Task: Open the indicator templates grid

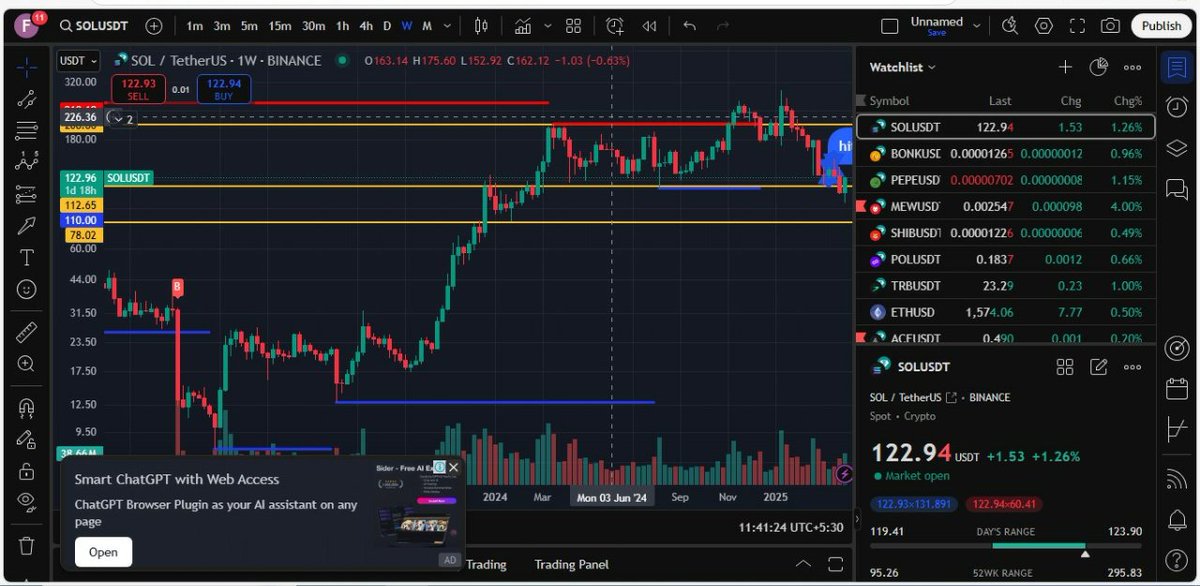Action: coord(573,26)
